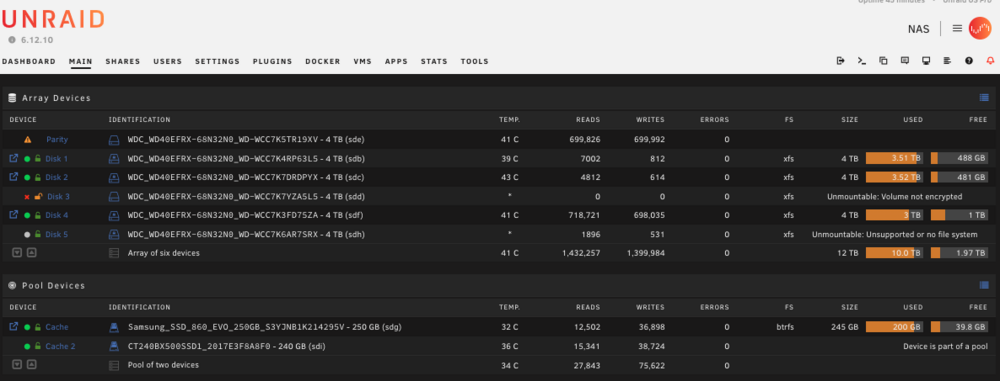Viewport: 1000px width, 381px height.
Task: Collapse the Array Devices section header icon
Action: pyautogui.click(x=11, y=98)
